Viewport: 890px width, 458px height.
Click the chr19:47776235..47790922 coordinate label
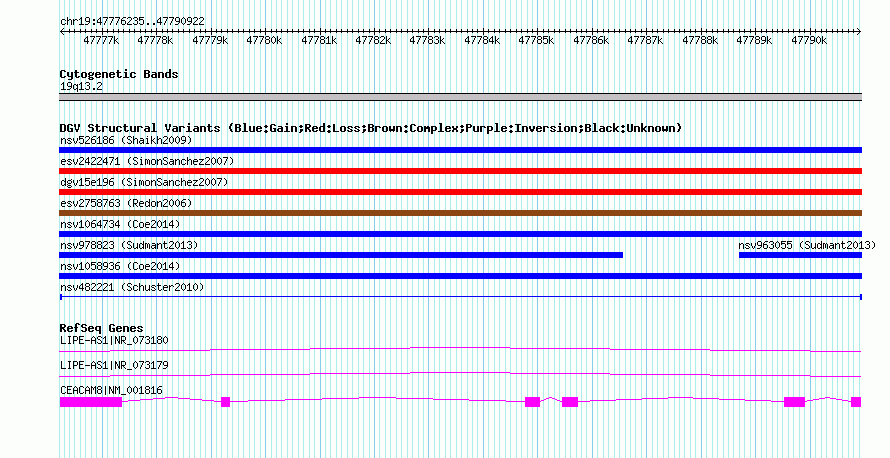click(132, 22)
